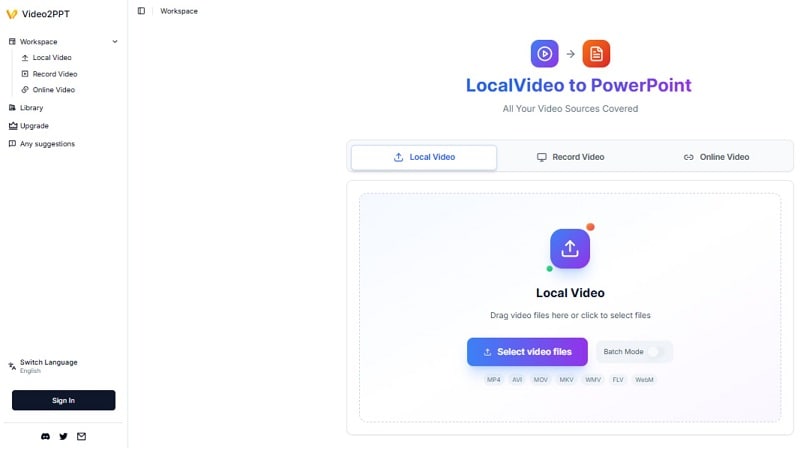
Task: Click the Video2PPT logo icon
Action: point(12,14)
